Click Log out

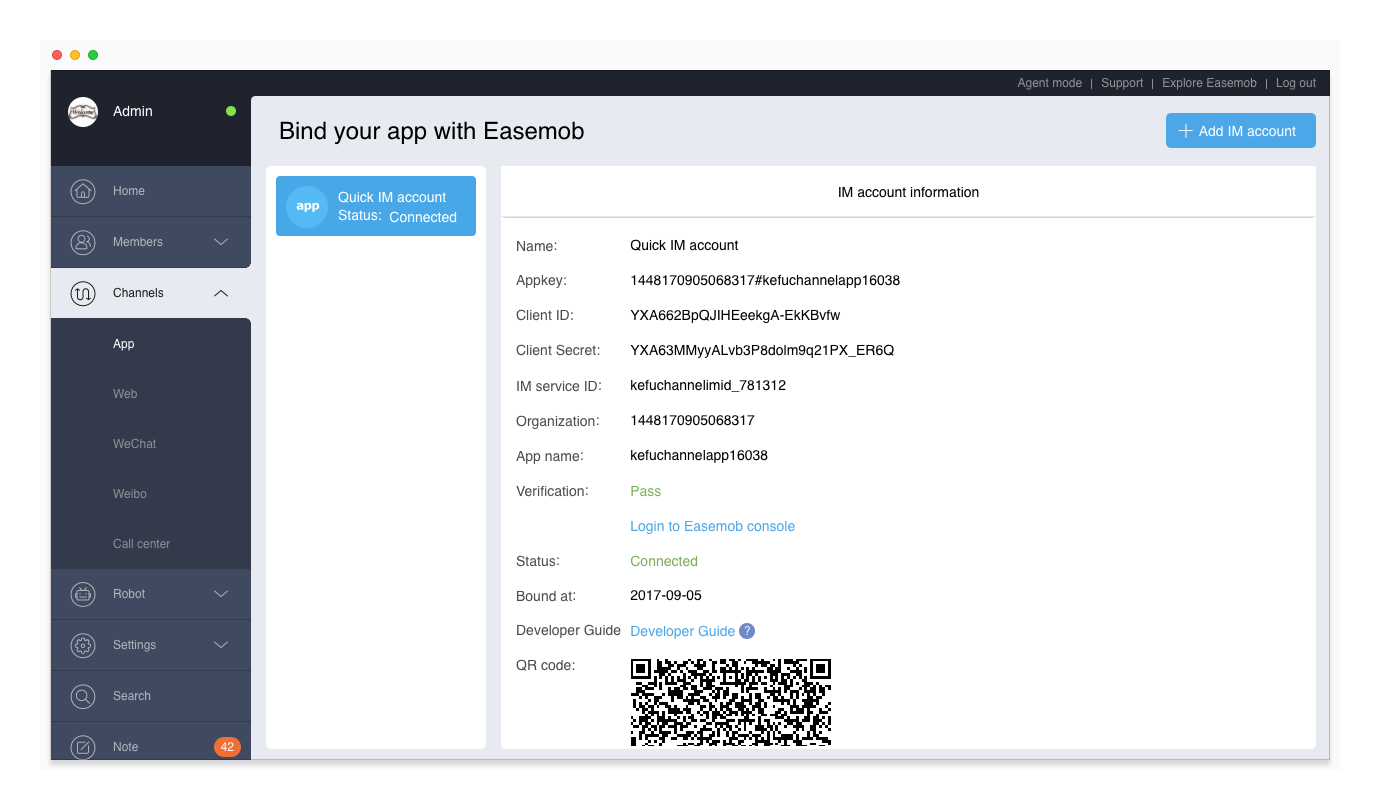coord(1296,83)
